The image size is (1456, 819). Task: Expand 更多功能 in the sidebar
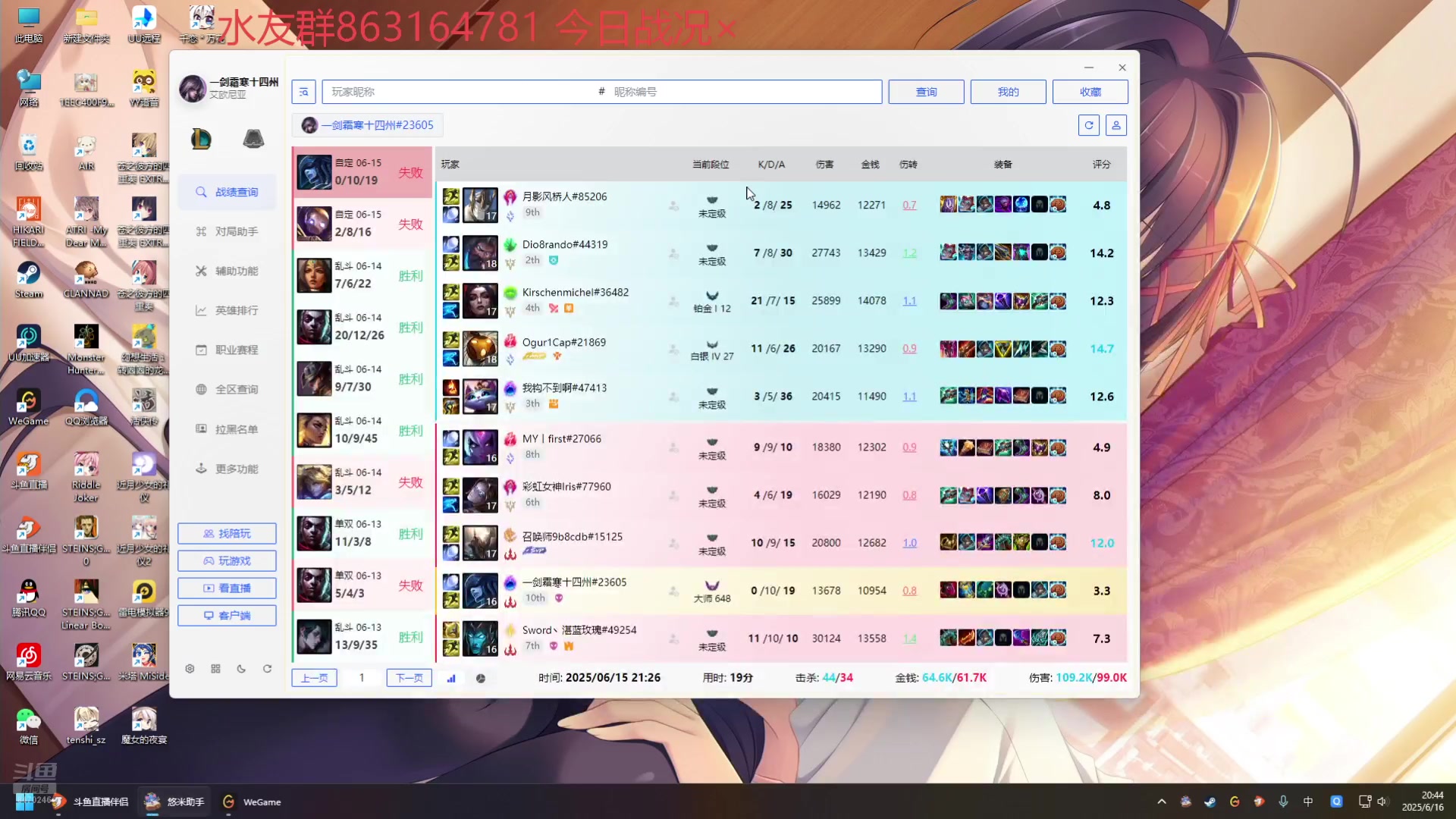tap(227, 469)
